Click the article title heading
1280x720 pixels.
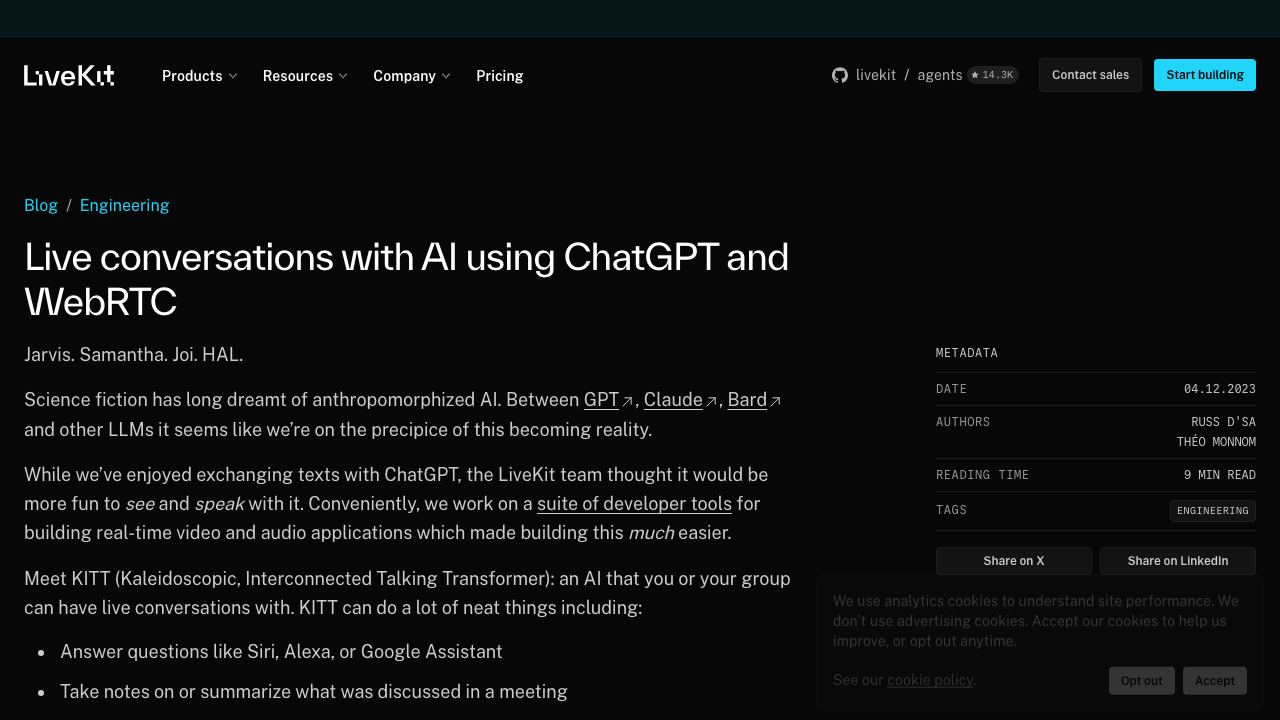[x=407, y=279]
